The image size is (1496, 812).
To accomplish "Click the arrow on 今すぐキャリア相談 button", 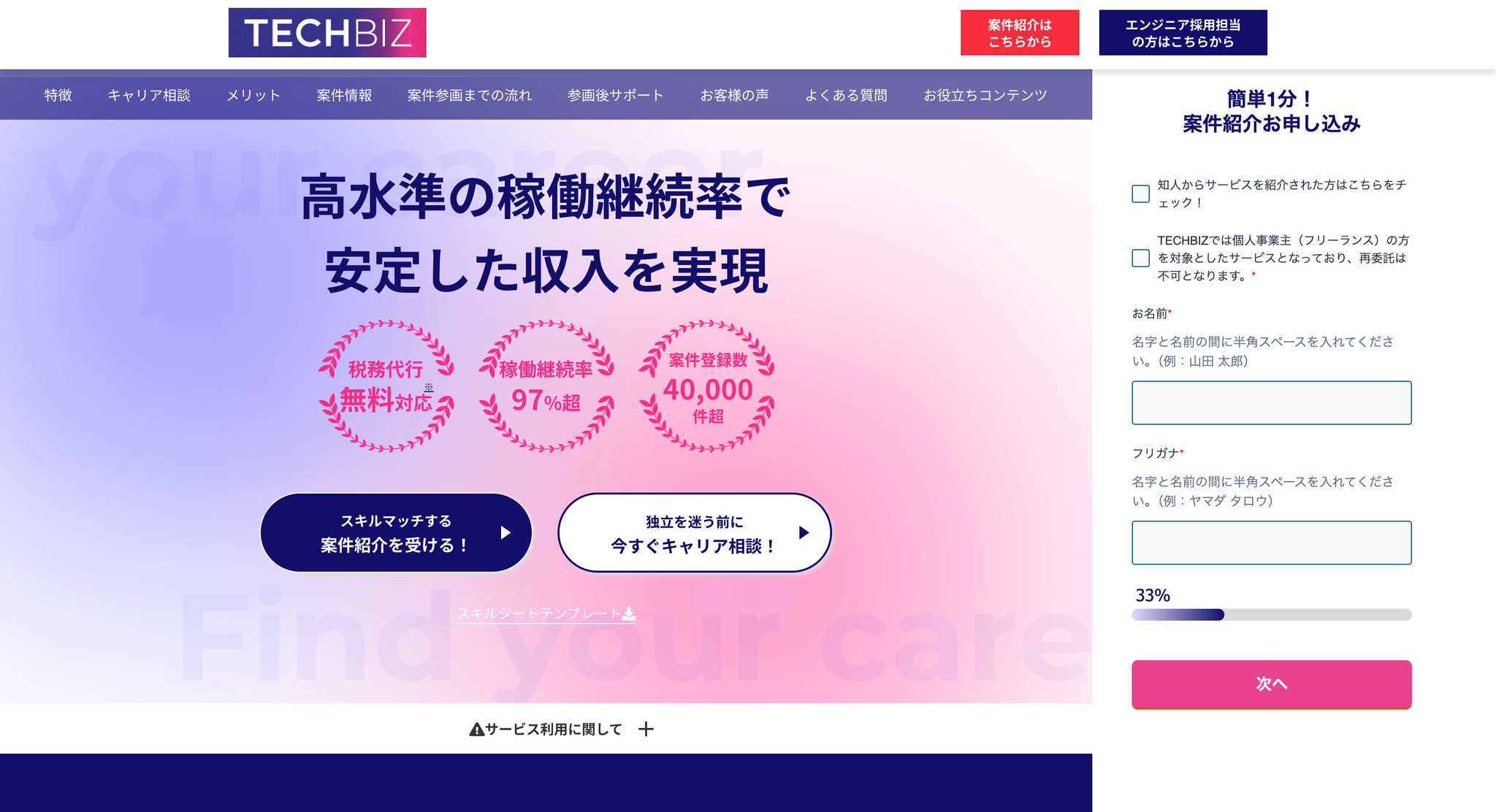I will (804, 532).
